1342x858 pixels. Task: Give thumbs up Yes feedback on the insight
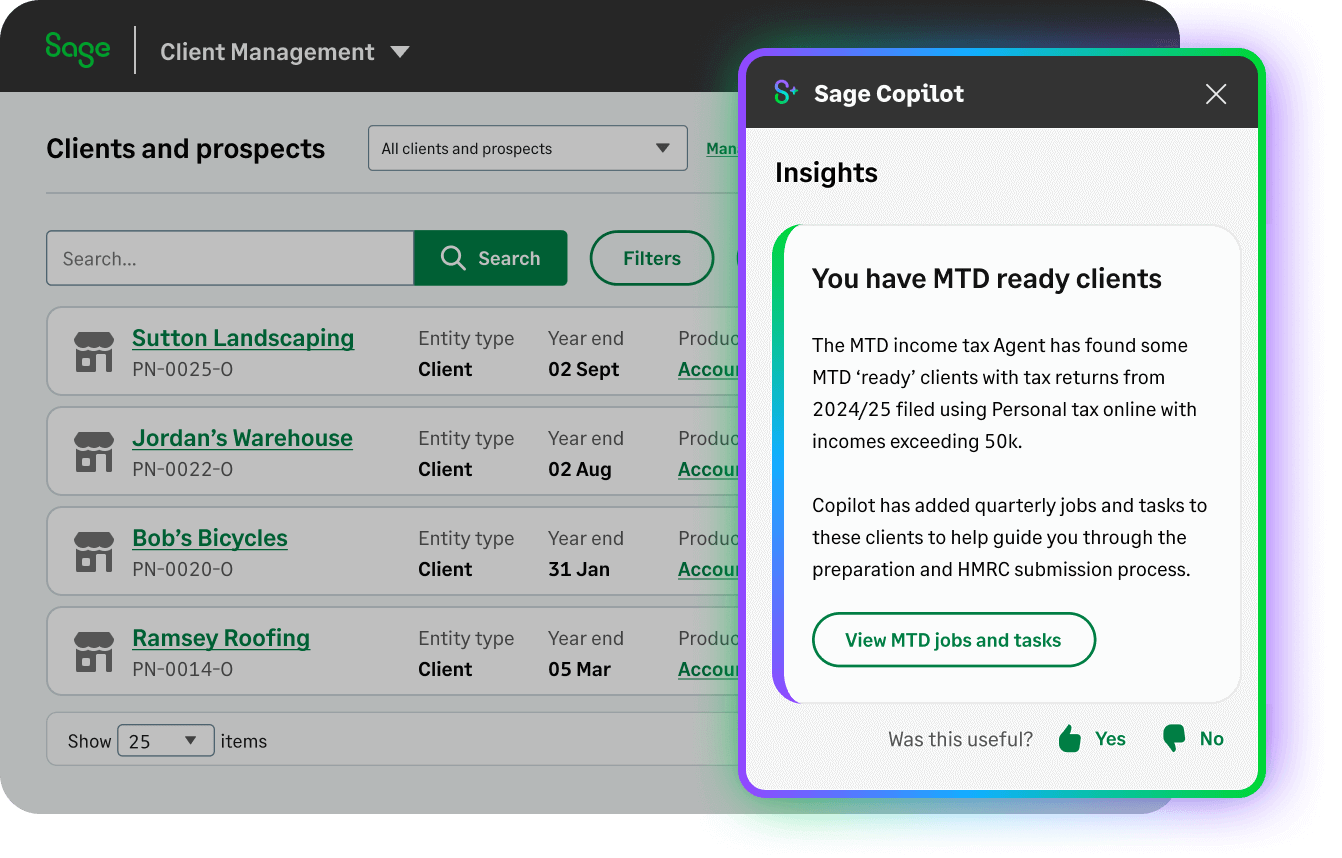pos(1091,738)
